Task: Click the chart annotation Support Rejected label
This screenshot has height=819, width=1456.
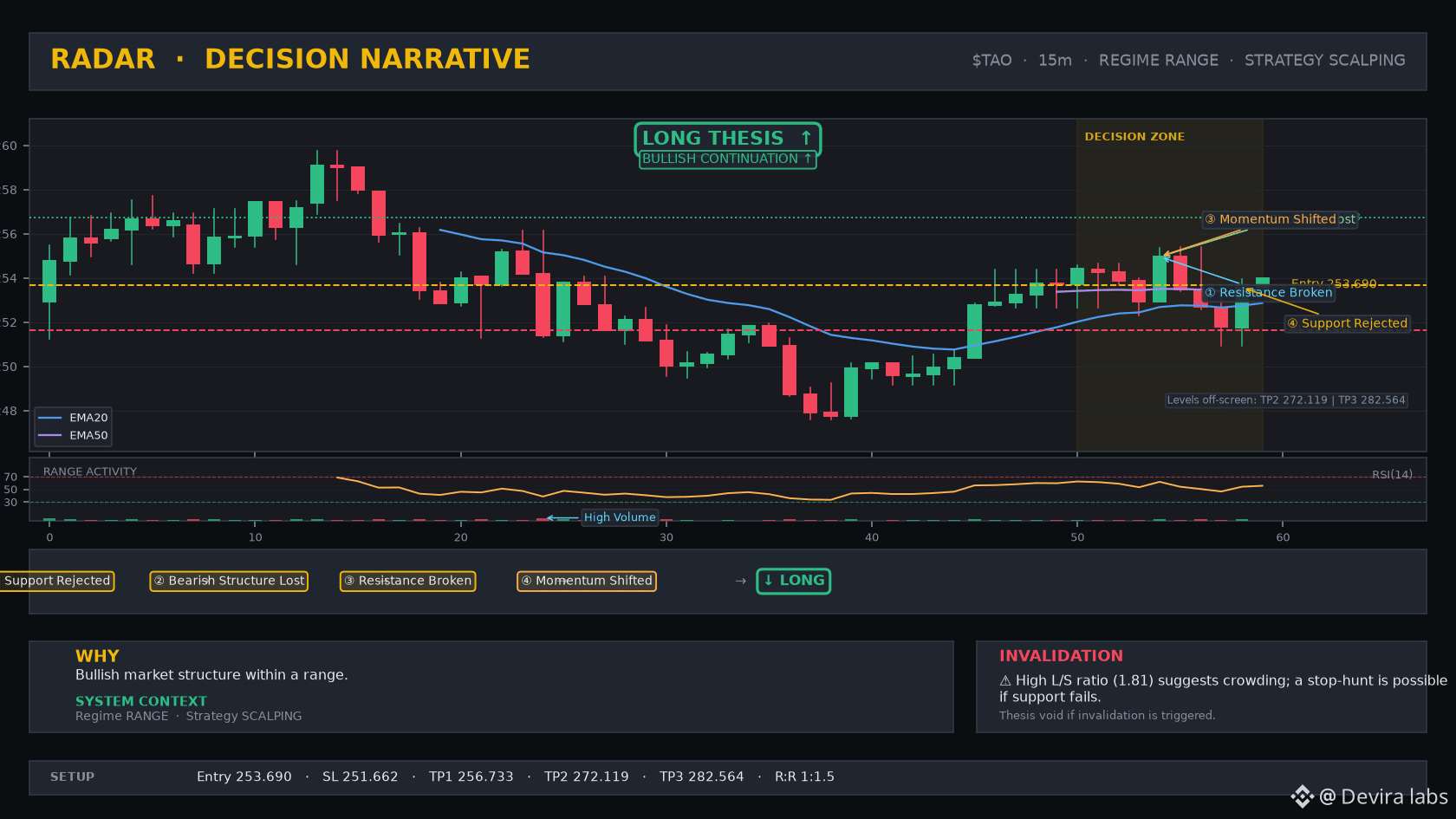Action: (x=1347, y=323)
